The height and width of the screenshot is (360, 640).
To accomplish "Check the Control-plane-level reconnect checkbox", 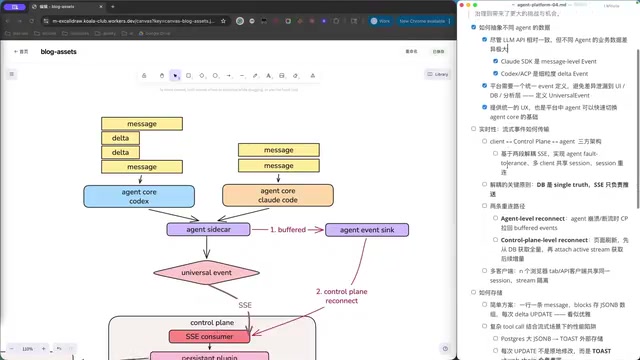I will [x=496, y=240].
